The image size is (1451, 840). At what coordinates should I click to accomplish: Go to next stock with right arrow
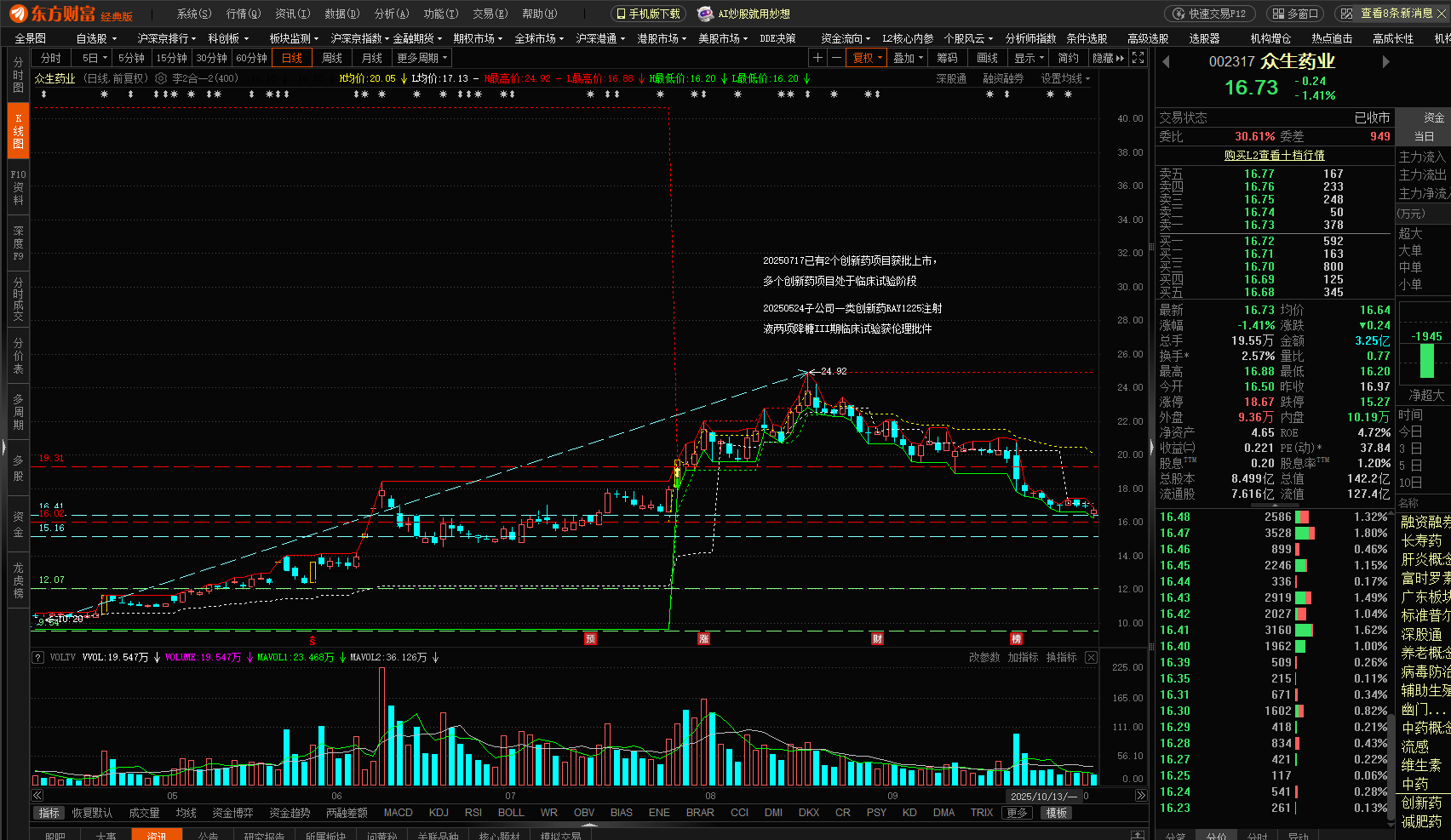1385,61
